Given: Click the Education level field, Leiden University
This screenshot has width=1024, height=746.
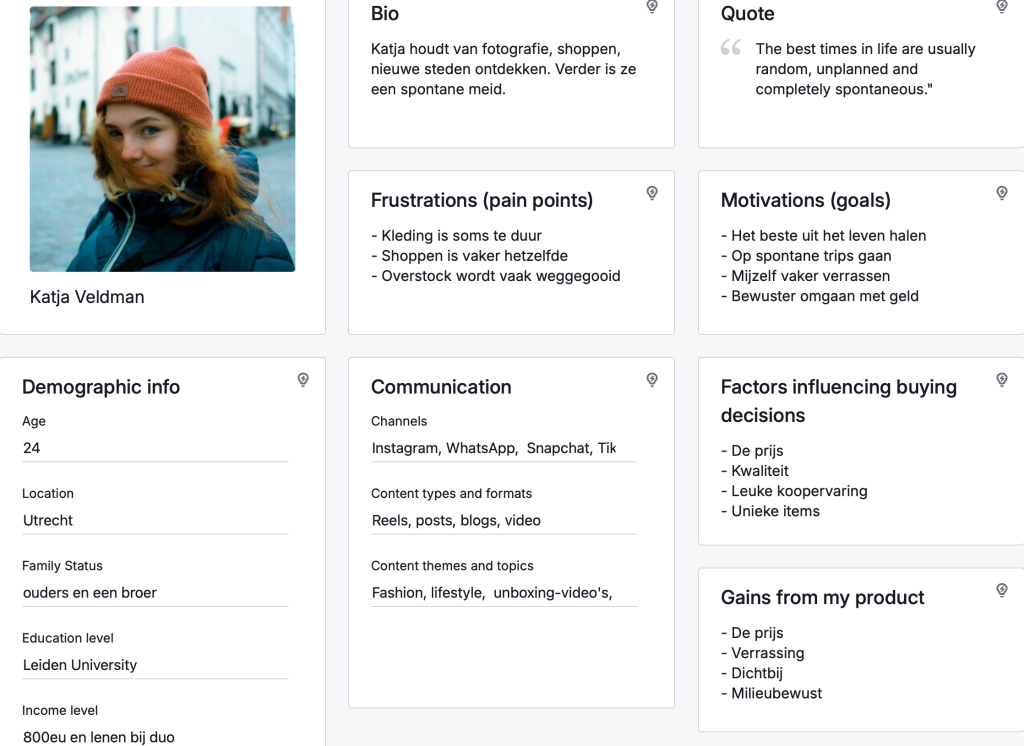Looking at the screenshot, I should [154, 665].
